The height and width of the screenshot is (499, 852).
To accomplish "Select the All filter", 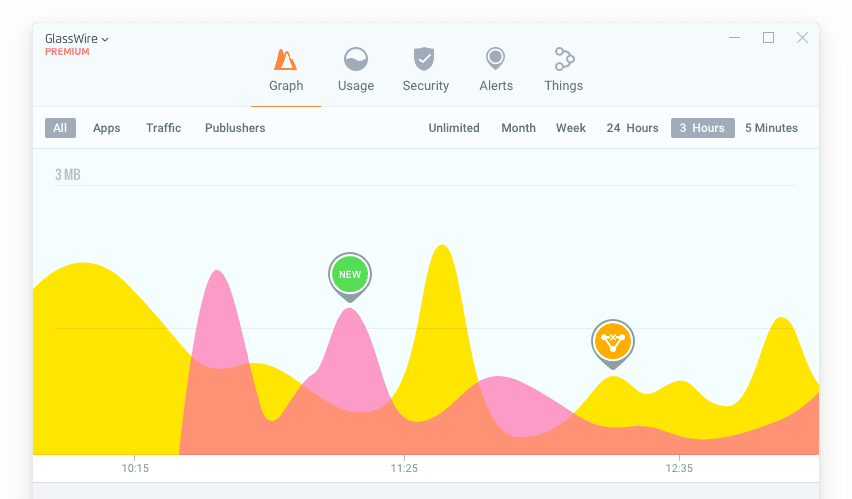I will (x=60, y=128).
